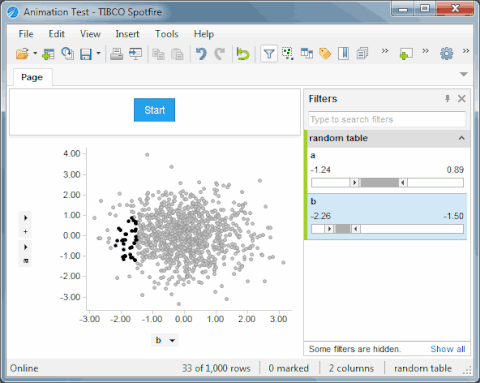The height and width of the screenshot is (383, 480).
Task: Click the blue Start button
Action: 154,110
